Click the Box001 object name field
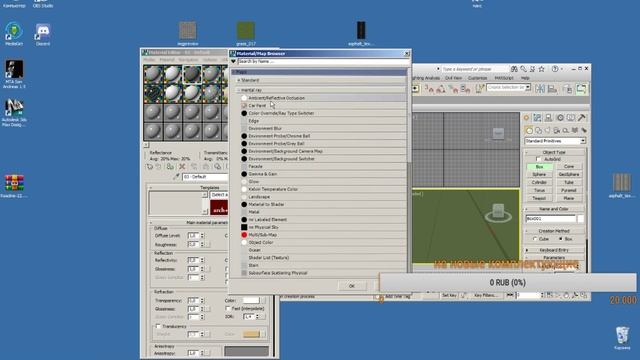 551,219
